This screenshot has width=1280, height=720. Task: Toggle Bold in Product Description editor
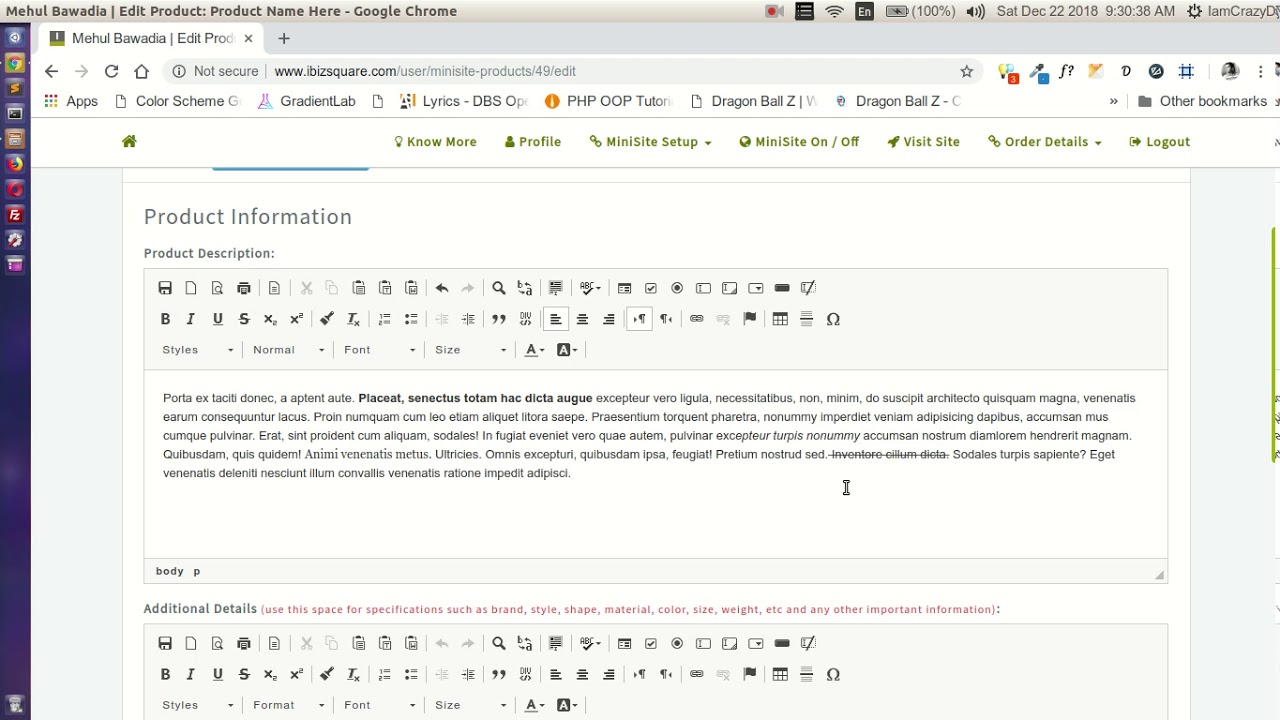(x=165, y=319)
